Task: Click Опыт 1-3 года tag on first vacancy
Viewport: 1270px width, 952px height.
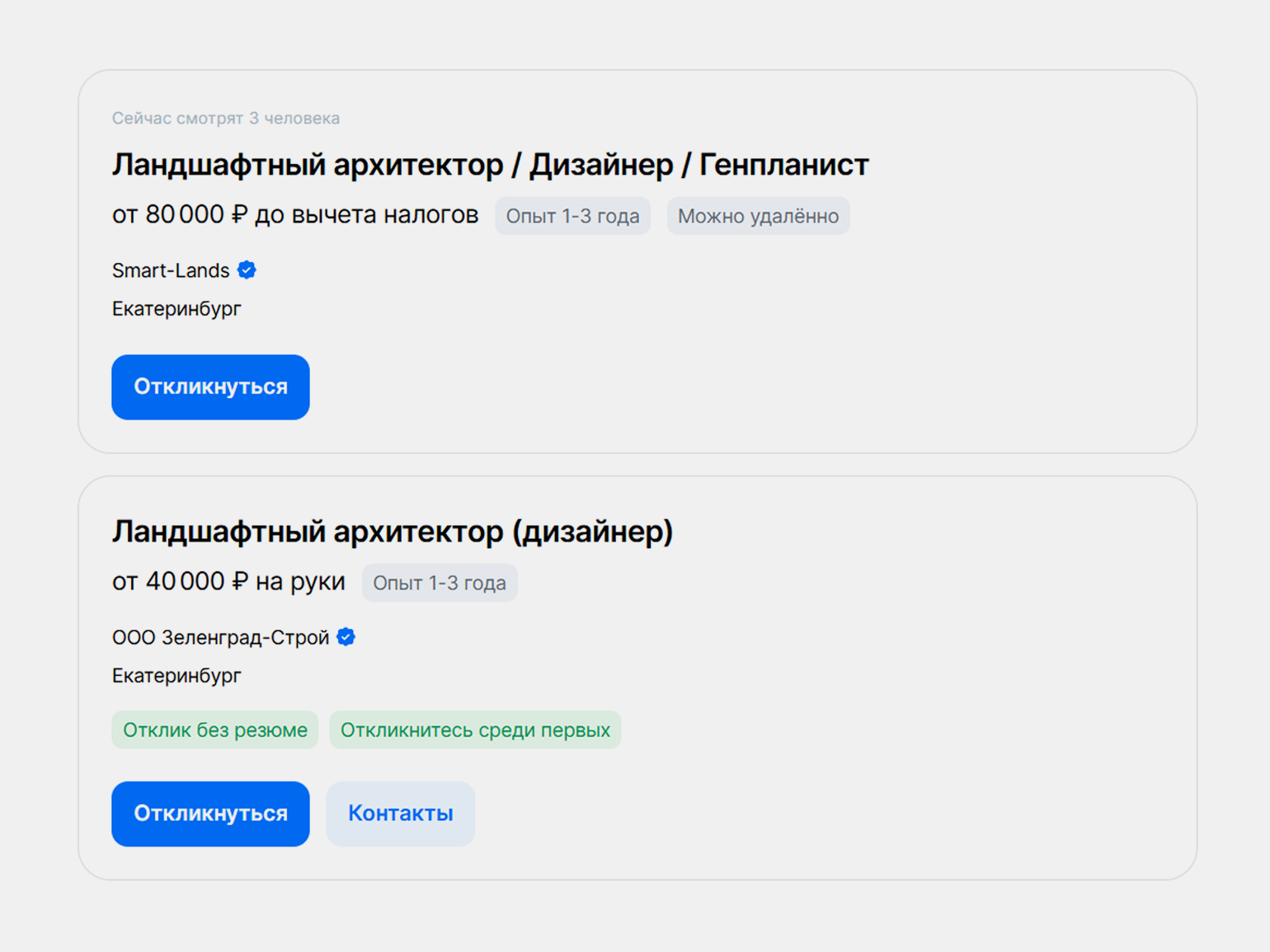Action: pyautogui.click(x=572, y=216)
